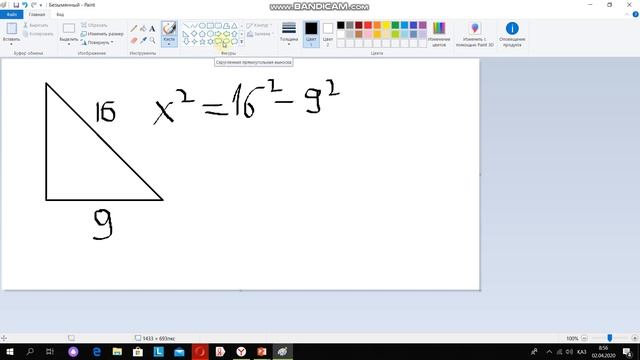Open the Brushes dropdown arrow
This screenshot has width=640, height=360.
point(169,44)
